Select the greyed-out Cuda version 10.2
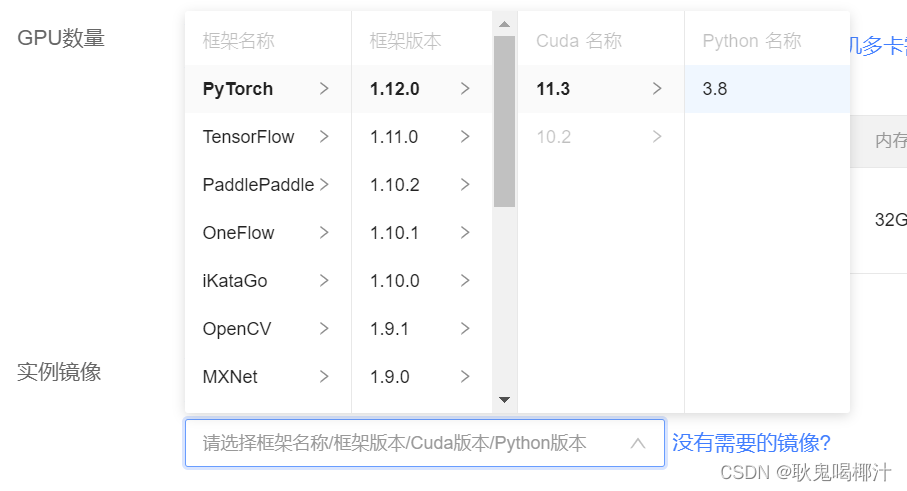This screenshot has width=907, height=491. tap(600, 136)
